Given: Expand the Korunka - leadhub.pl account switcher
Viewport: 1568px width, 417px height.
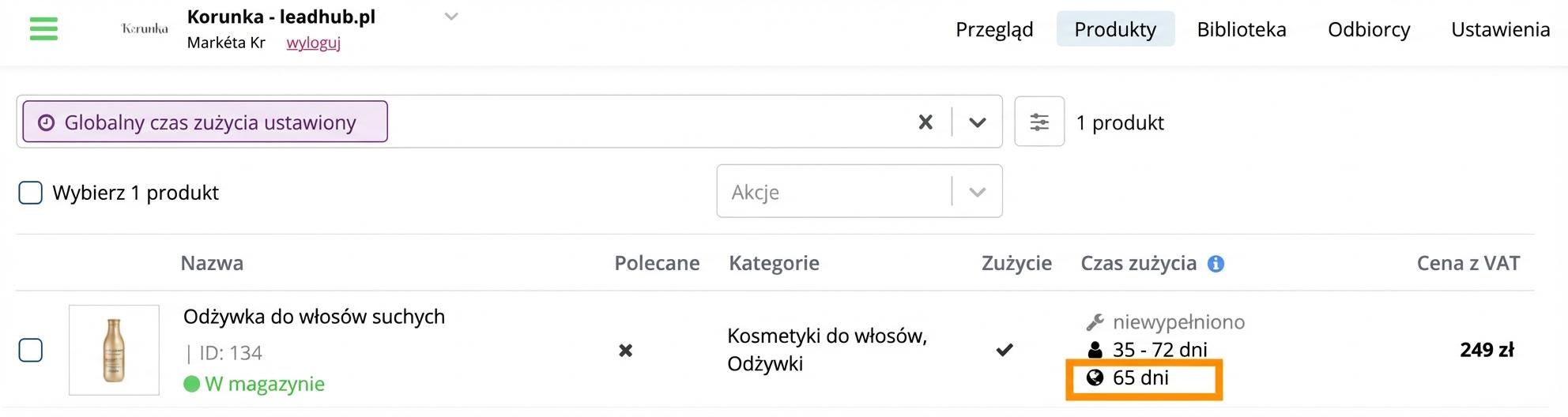Looking at the screenshot, I should pos(451,17).
